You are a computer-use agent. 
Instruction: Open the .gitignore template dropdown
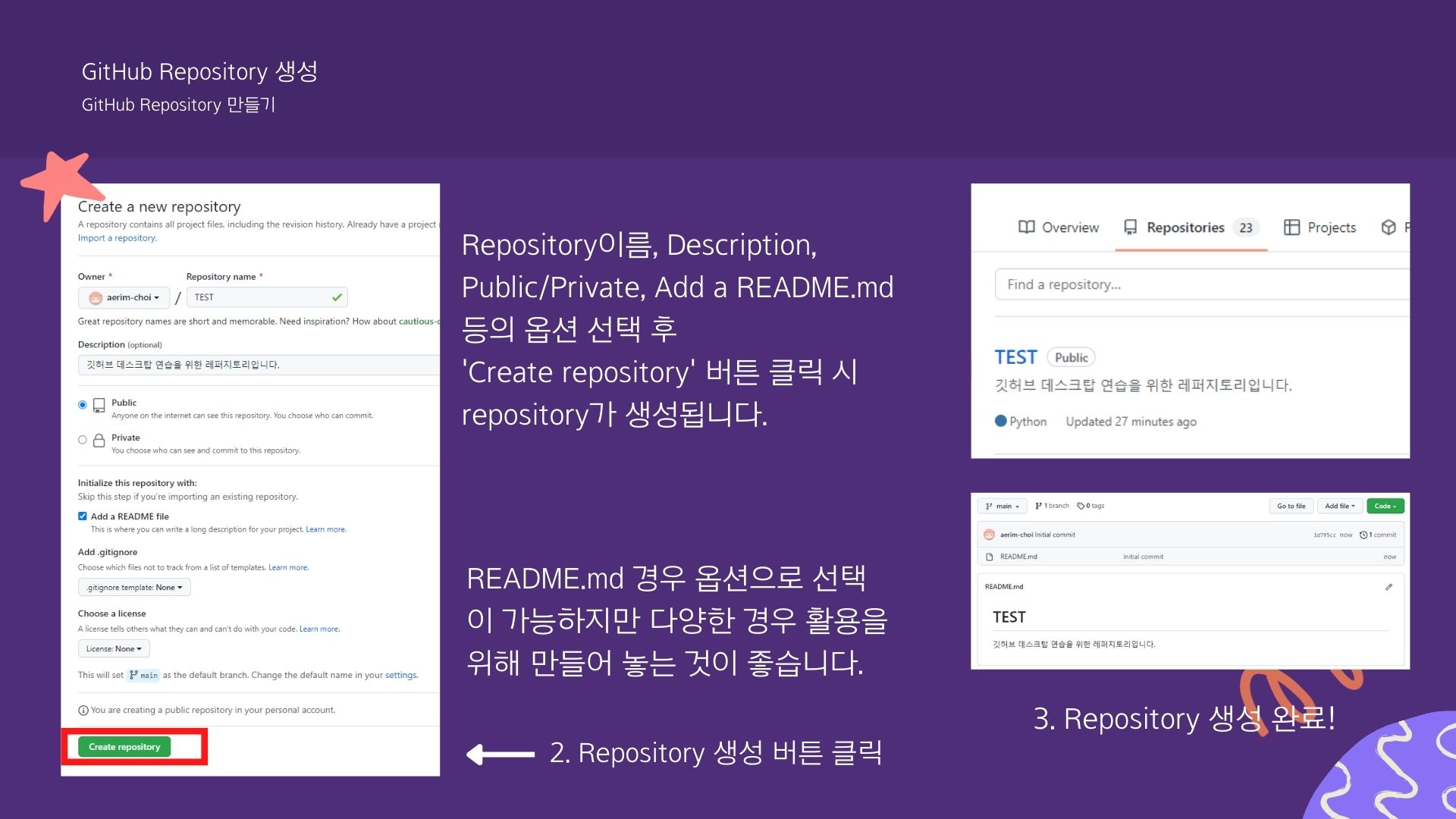click(x=134, y=588)
